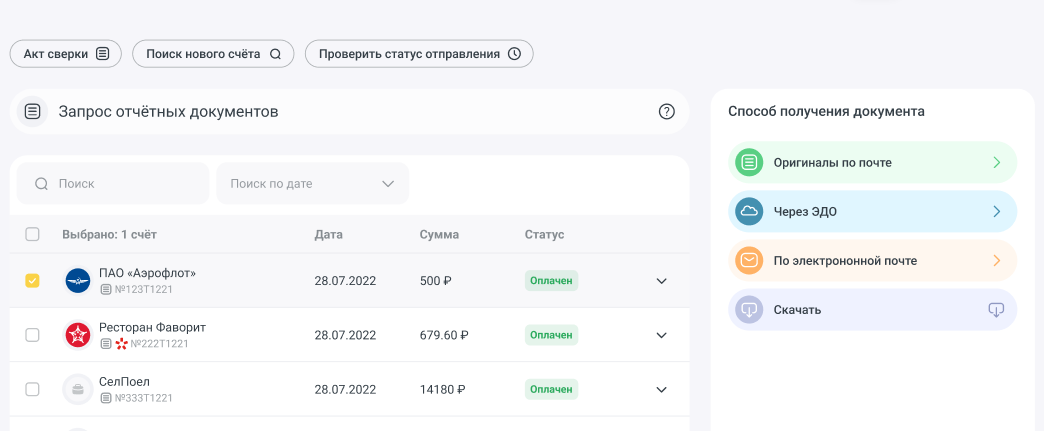Tick the select-all checkbox in table header

(x=32, y=234)
